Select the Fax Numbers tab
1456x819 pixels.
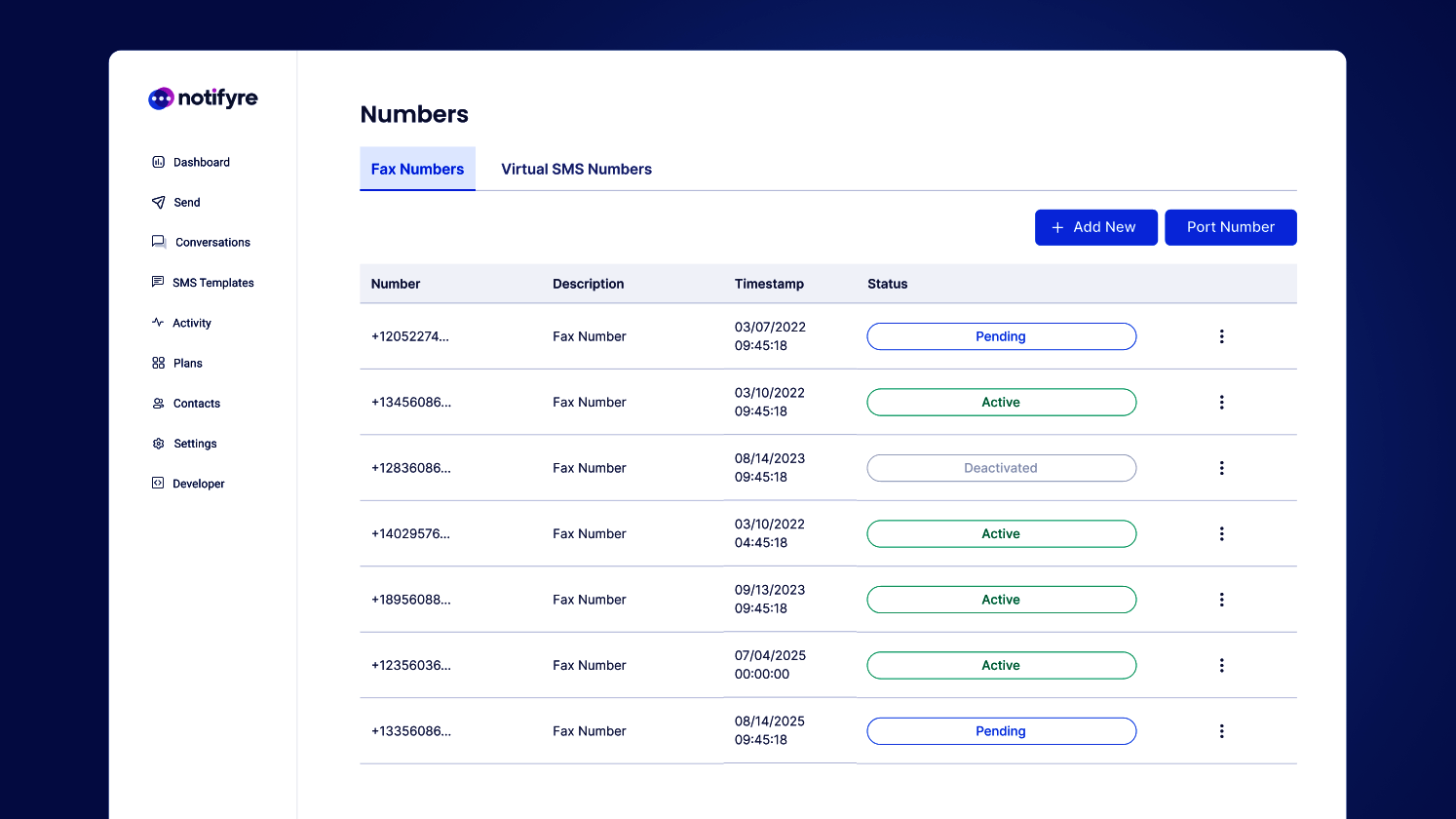[x=417, y=170]
